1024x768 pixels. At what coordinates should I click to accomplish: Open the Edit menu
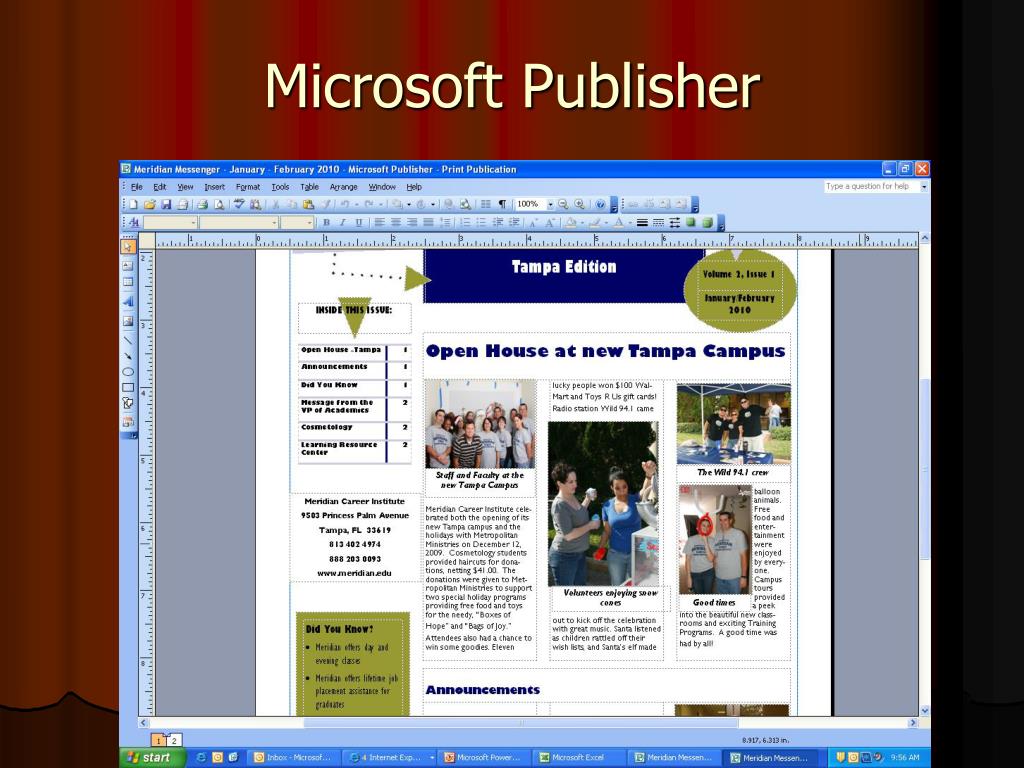(160, 187)
